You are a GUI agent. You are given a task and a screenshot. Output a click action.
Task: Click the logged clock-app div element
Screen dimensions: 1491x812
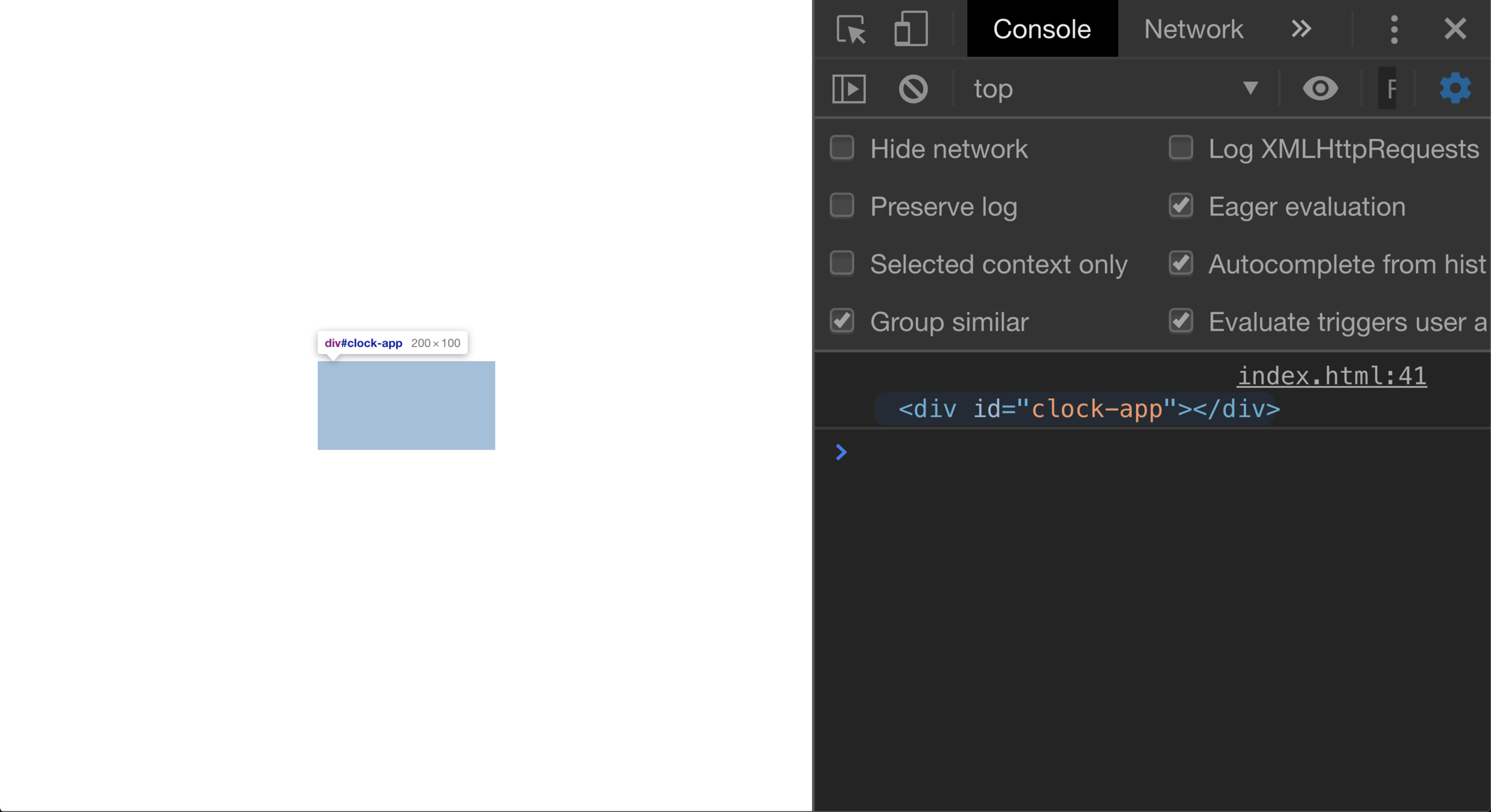pos(1088,410)
